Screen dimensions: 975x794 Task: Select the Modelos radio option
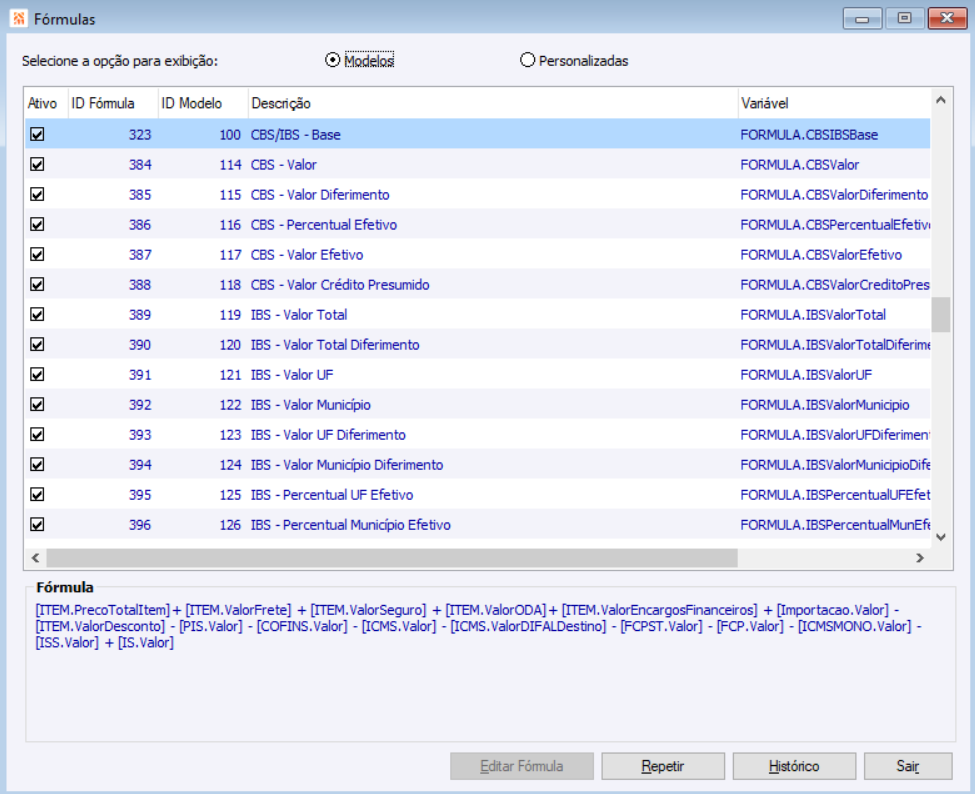tap(359, 60)
